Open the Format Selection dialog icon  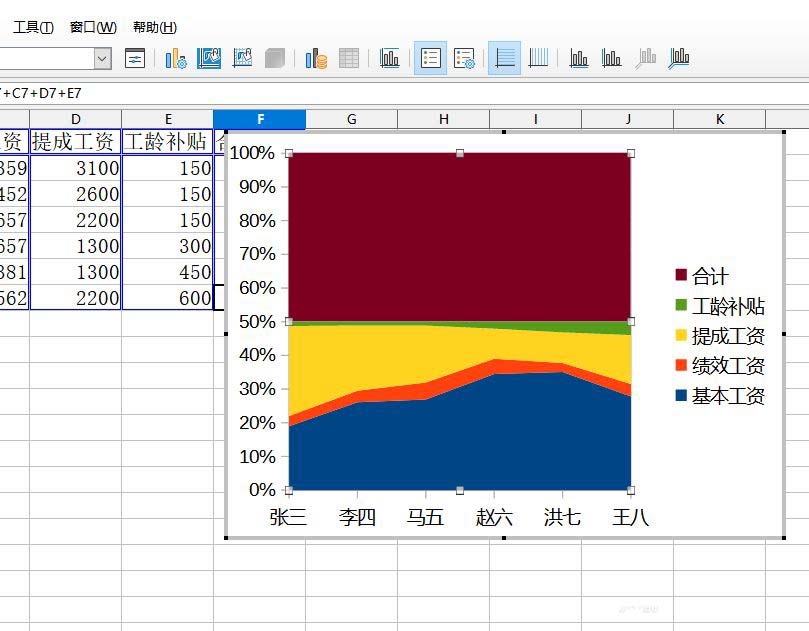[x=135, y=58]
